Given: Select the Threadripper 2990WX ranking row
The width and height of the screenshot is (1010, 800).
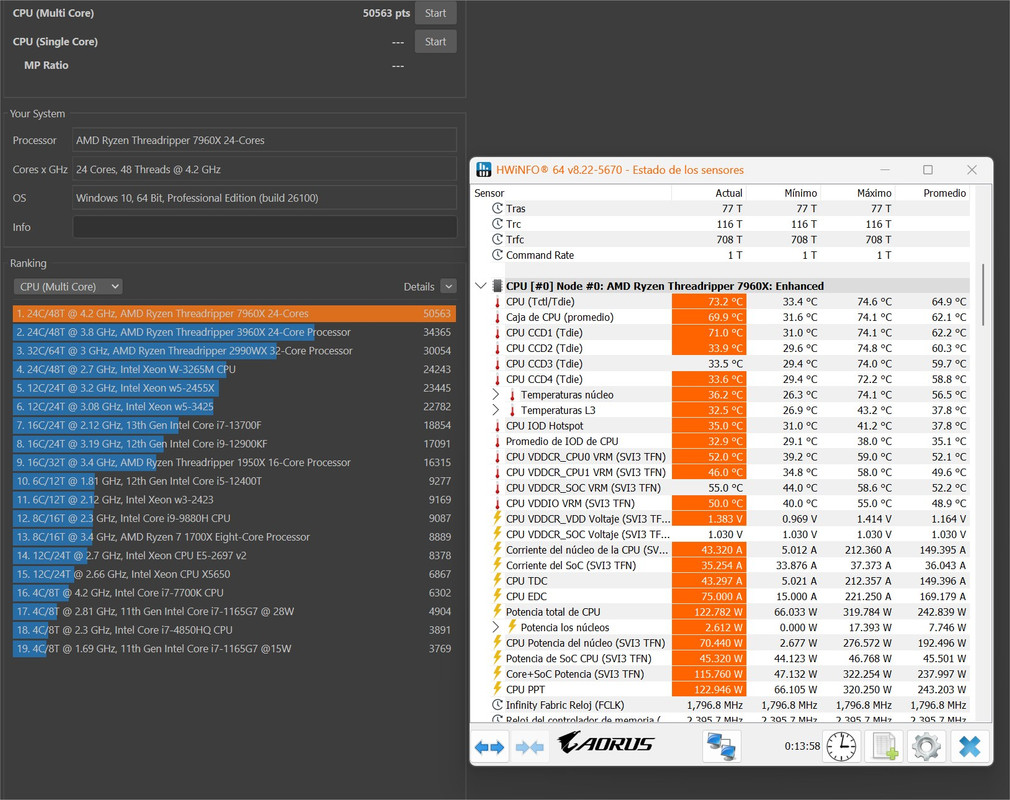Looking at the screenshot, I should click(x=234, y=351).
